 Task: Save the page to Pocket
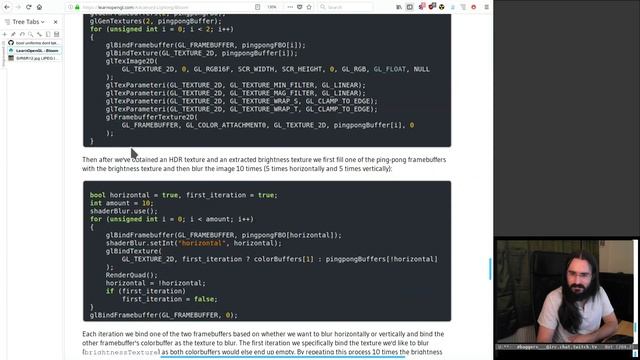300,7
